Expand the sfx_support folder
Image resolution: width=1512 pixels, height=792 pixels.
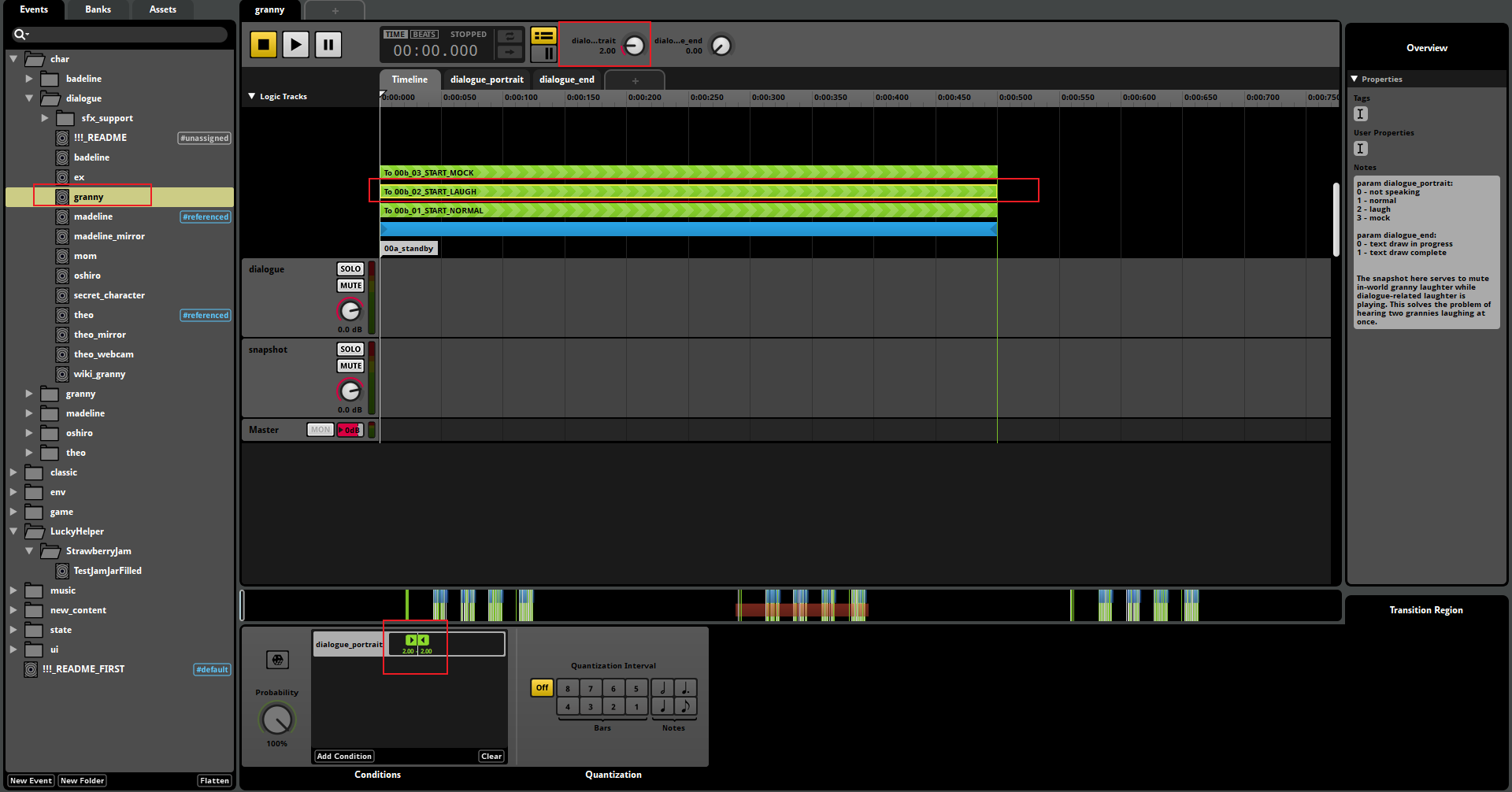[45, 118]
